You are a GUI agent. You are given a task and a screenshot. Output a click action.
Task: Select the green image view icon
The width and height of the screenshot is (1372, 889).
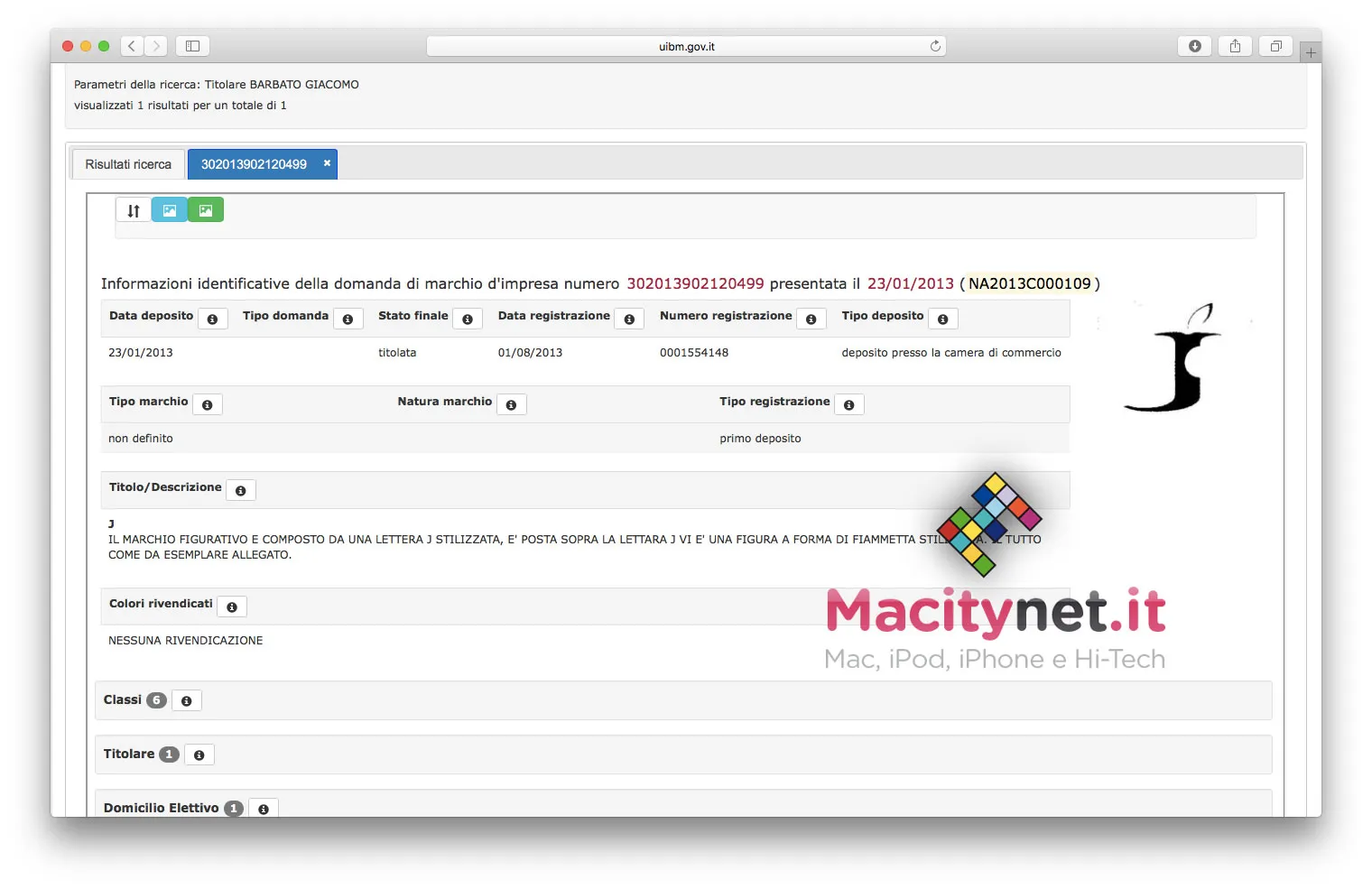[x=206, y=208]
